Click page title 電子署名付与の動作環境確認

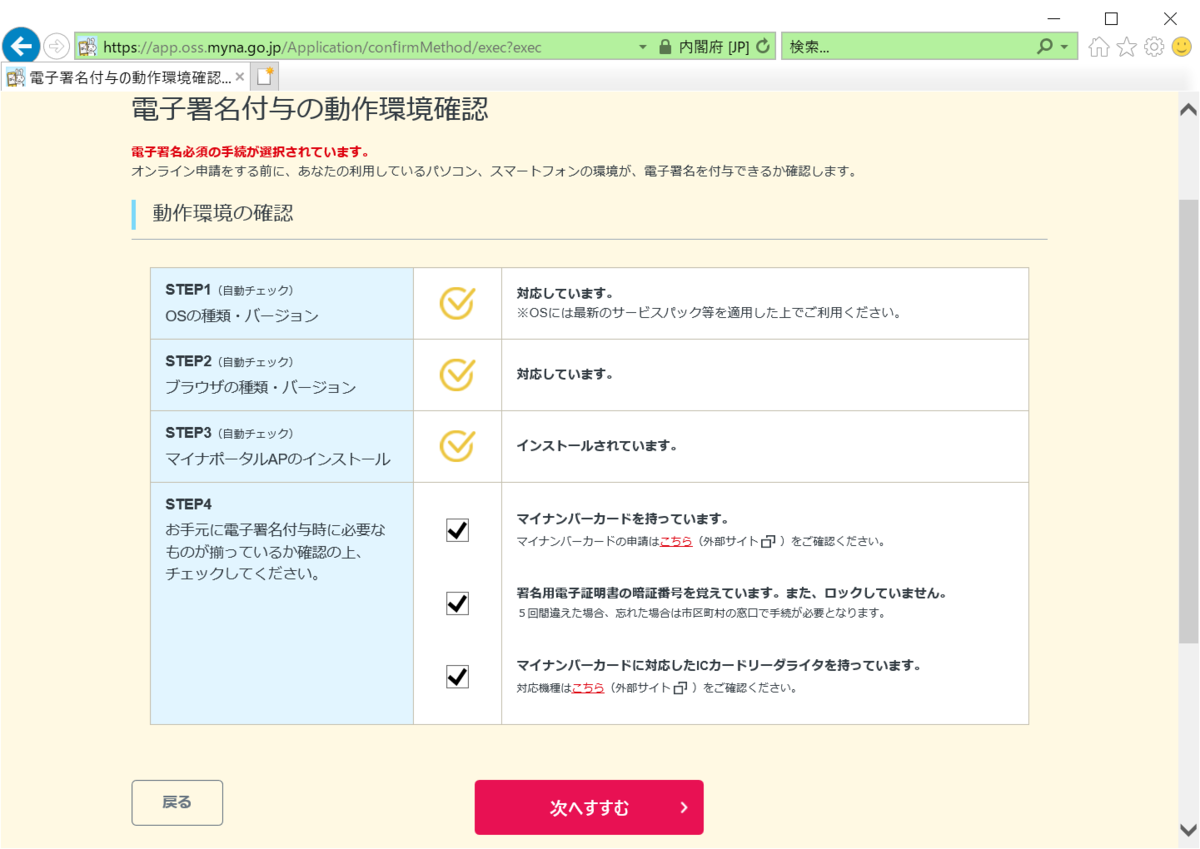(x=310, y=110)
